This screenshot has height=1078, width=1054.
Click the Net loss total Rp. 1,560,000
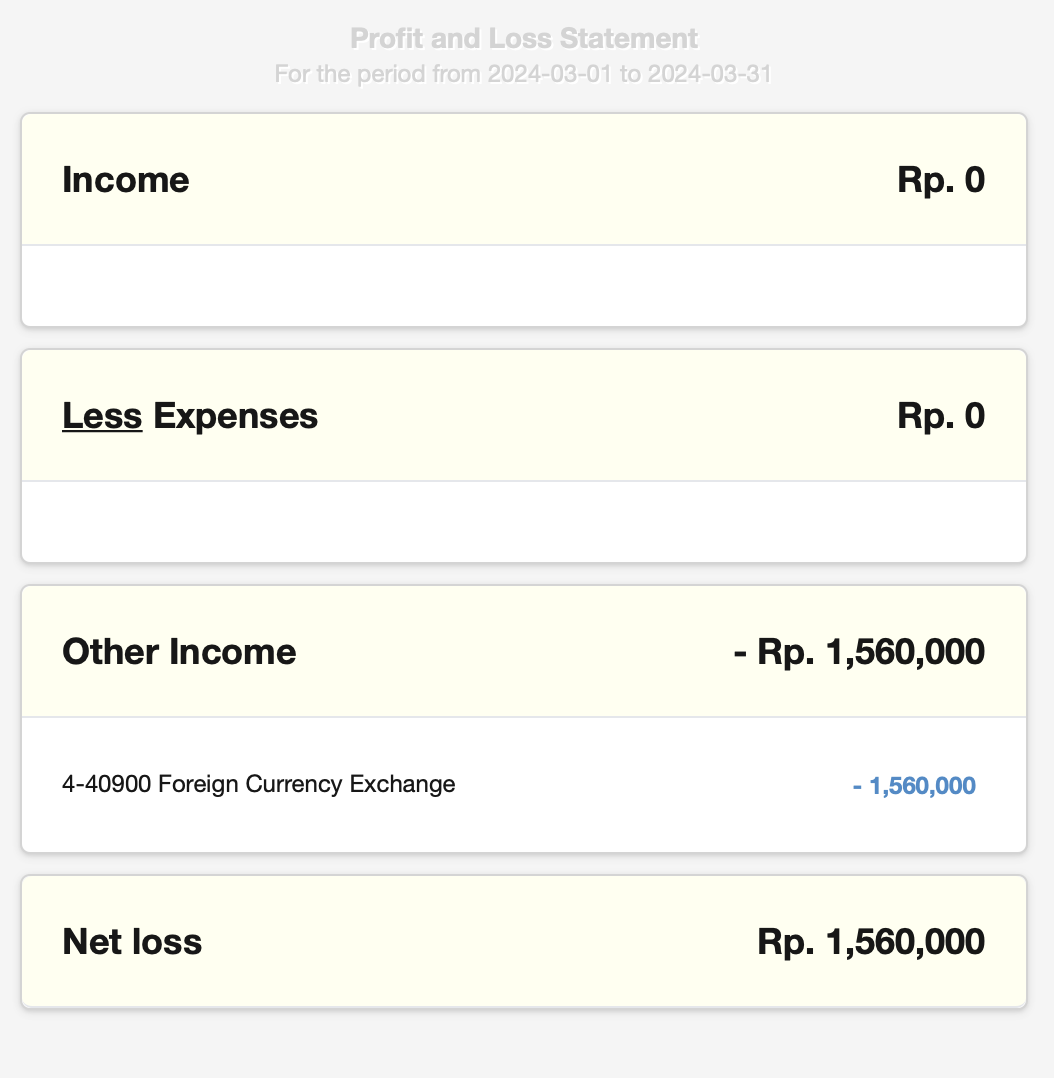[x=870, y=941]
